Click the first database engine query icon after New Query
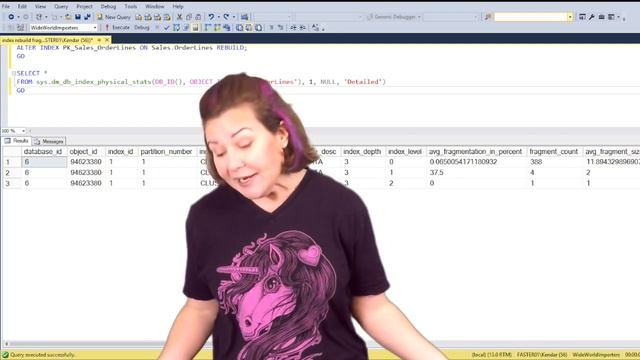 coord(139,17)
